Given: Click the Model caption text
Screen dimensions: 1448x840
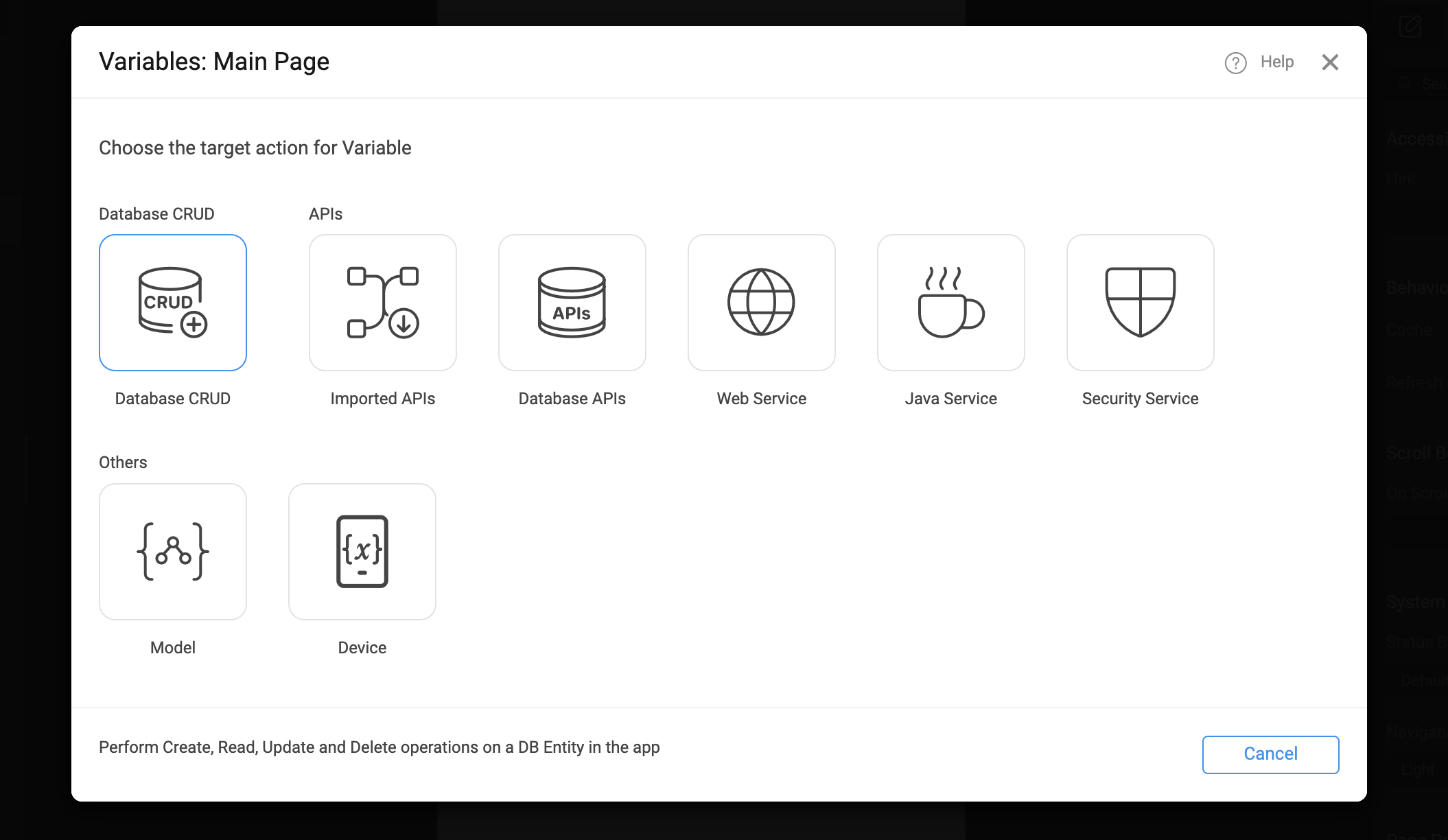Looking at the screenshot, I should (173, 648).
